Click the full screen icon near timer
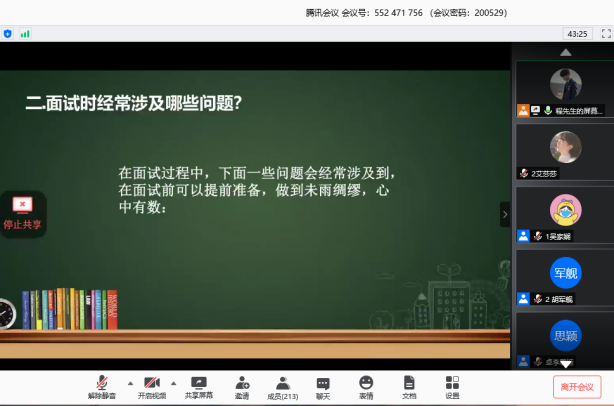 604,33
